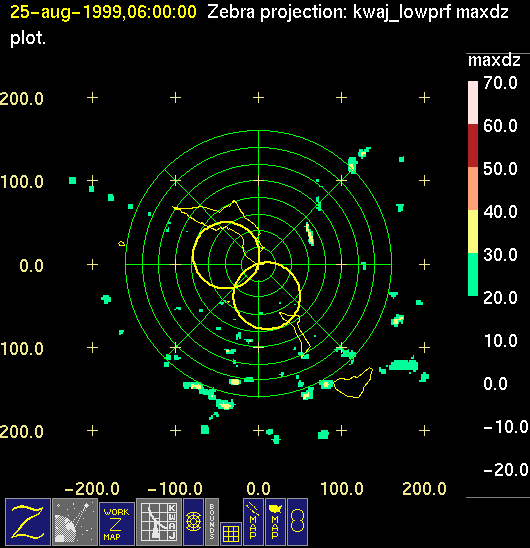Click the MAP icon with USA outline
Viewport: 530px width, 548px height.
click(275, 522)
